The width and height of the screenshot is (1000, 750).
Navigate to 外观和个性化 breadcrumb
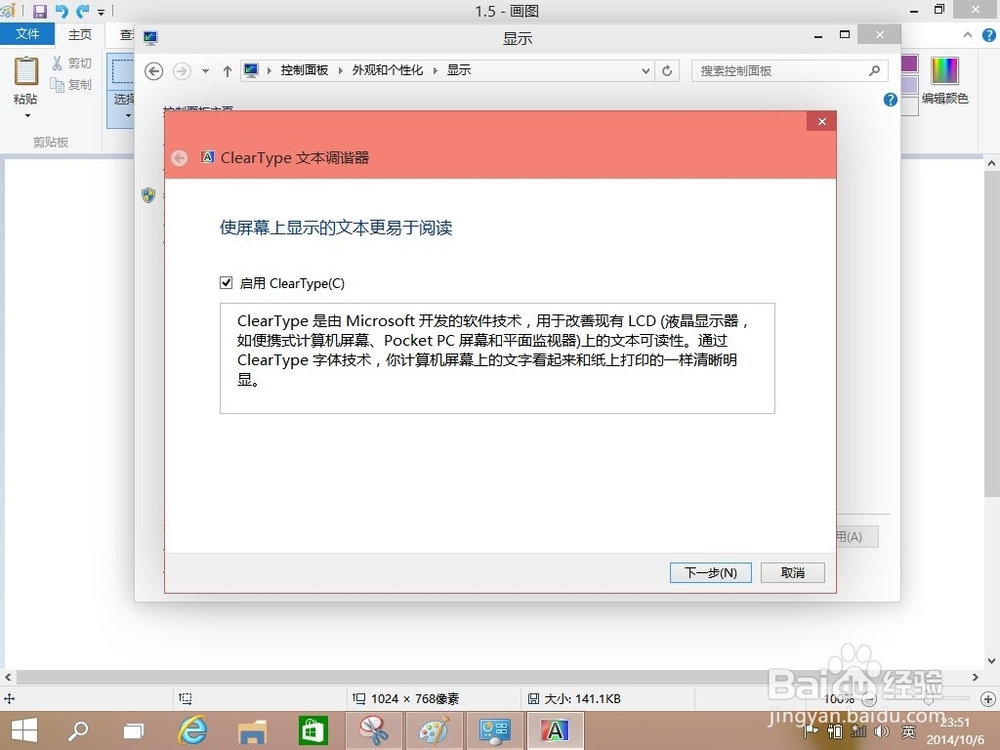[x=387, y=70]
